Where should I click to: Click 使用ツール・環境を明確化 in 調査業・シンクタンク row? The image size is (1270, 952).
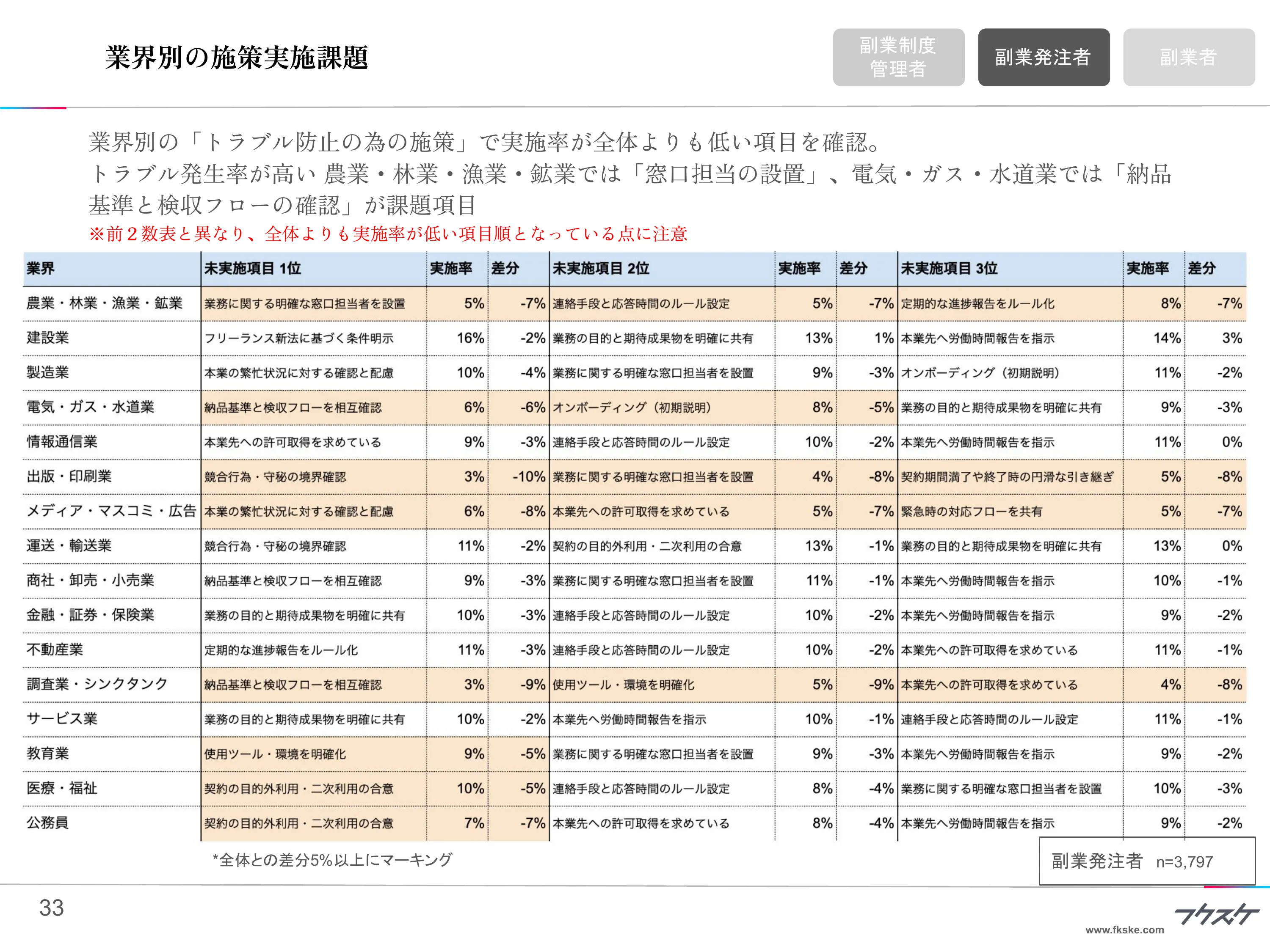click(x=624, y=685)
